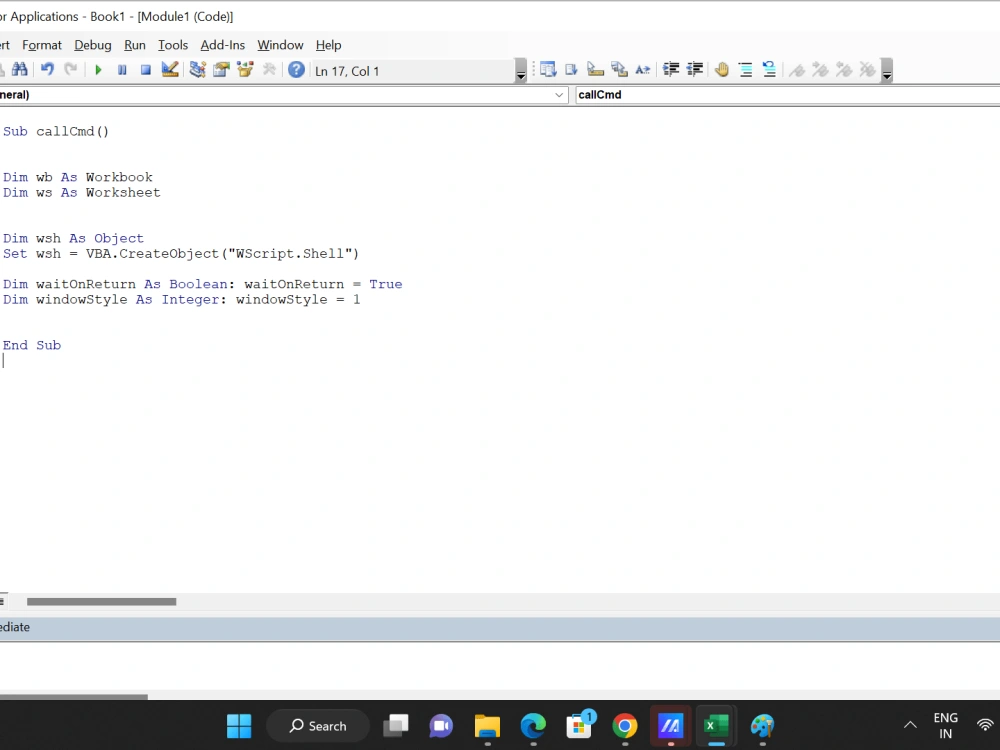Switch to Excel from the taskbar
The image size is (1000, 750).
coord(716,726)
